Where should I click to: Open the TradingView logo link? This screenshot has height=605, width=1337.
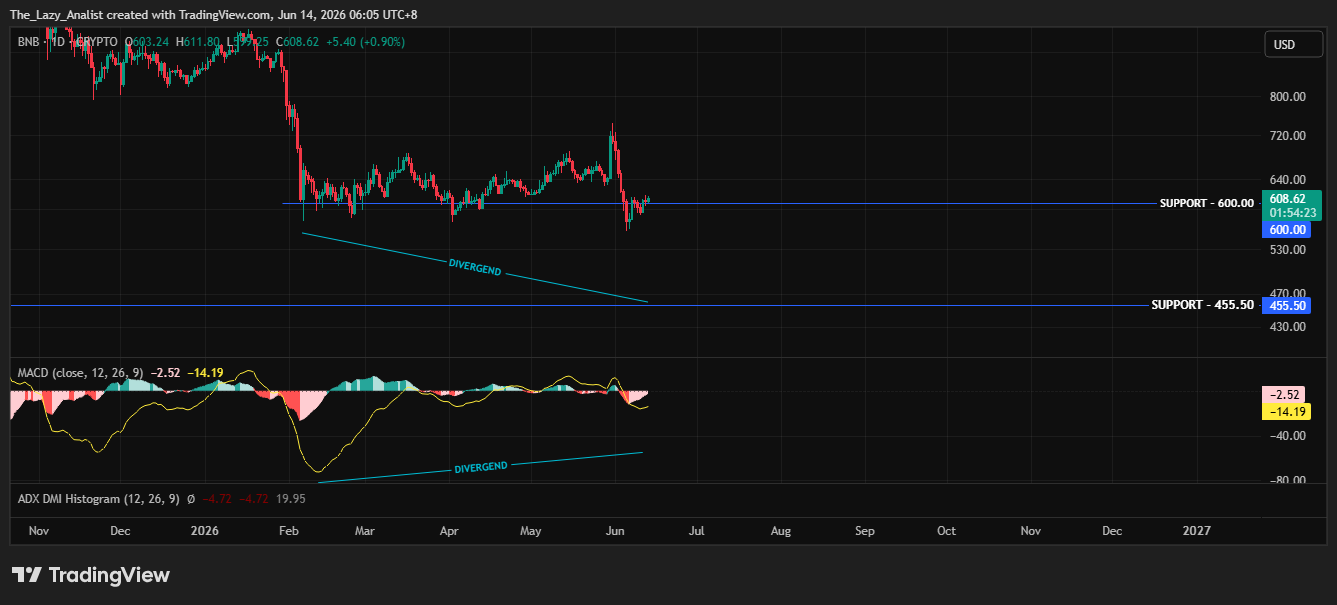click(x=91, y=575)
